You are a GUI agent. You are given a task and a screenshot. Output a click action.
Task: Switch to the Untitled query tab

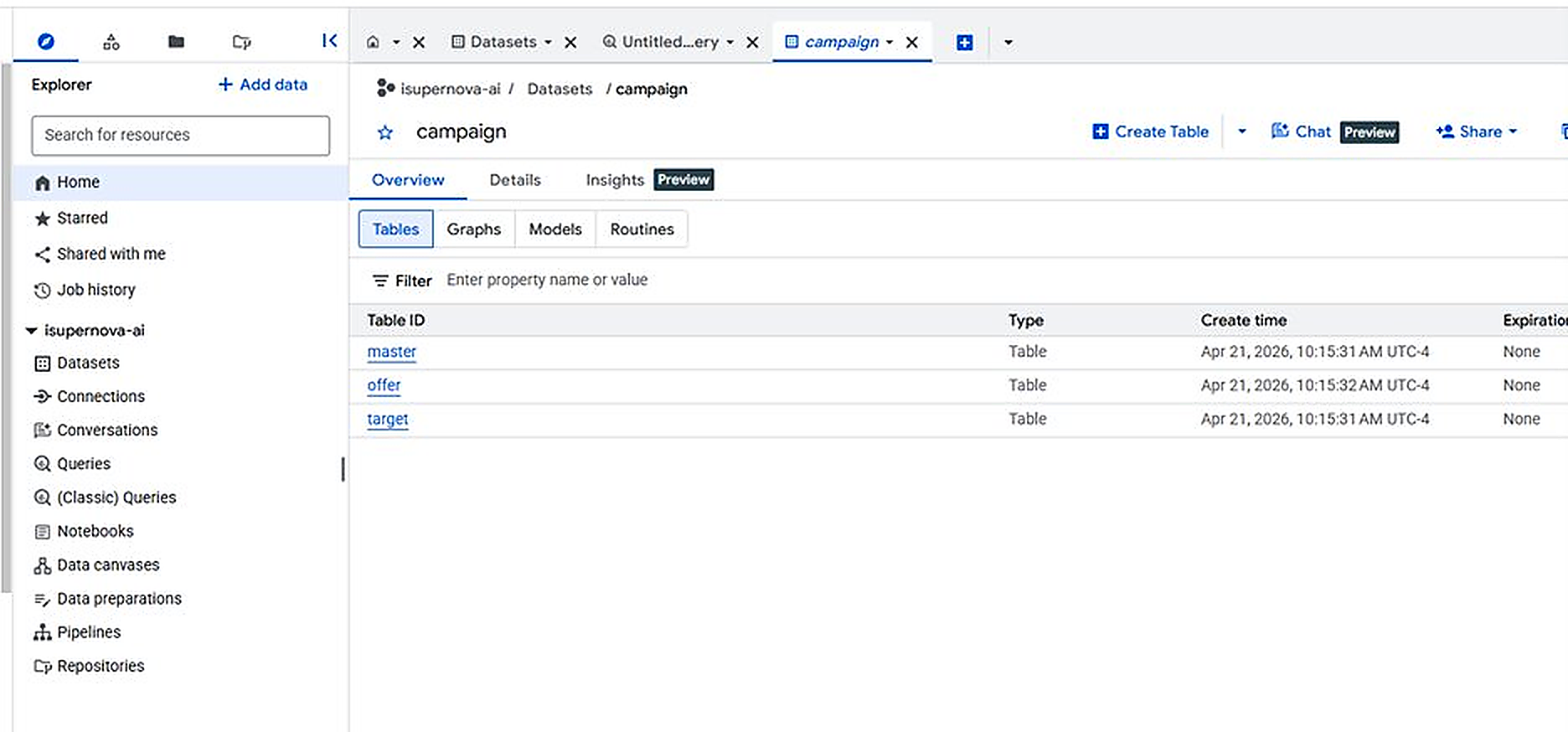[x=661, y=42]
